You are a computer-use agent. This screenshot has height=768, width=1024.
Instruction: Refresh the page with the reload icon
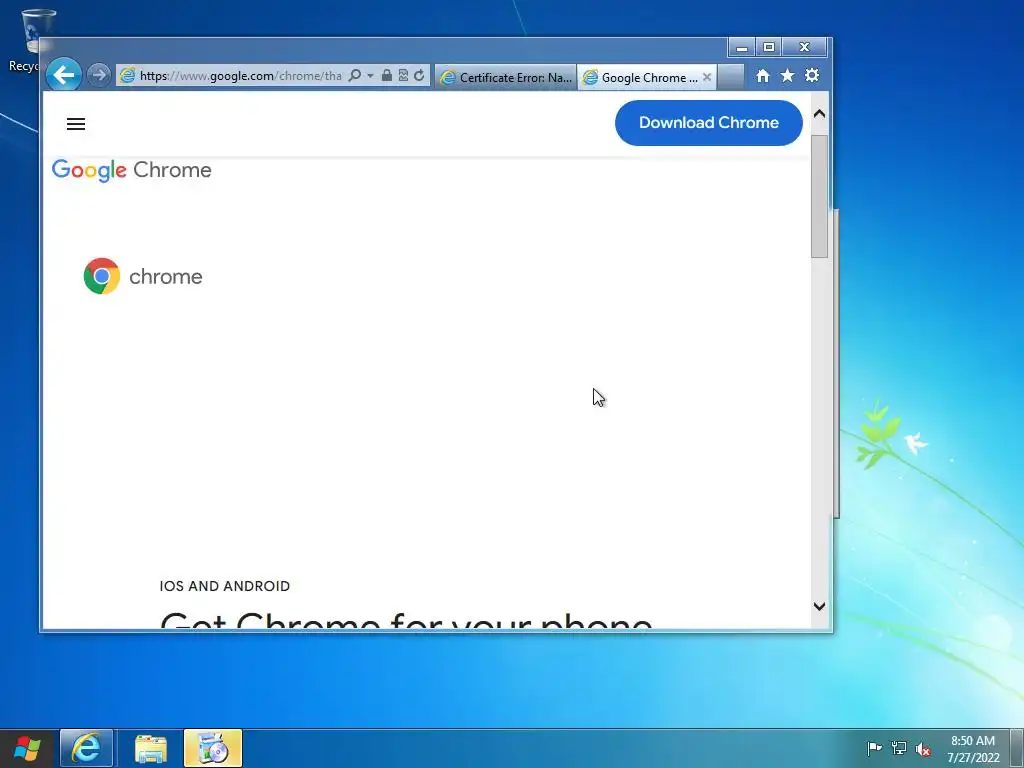419,75
